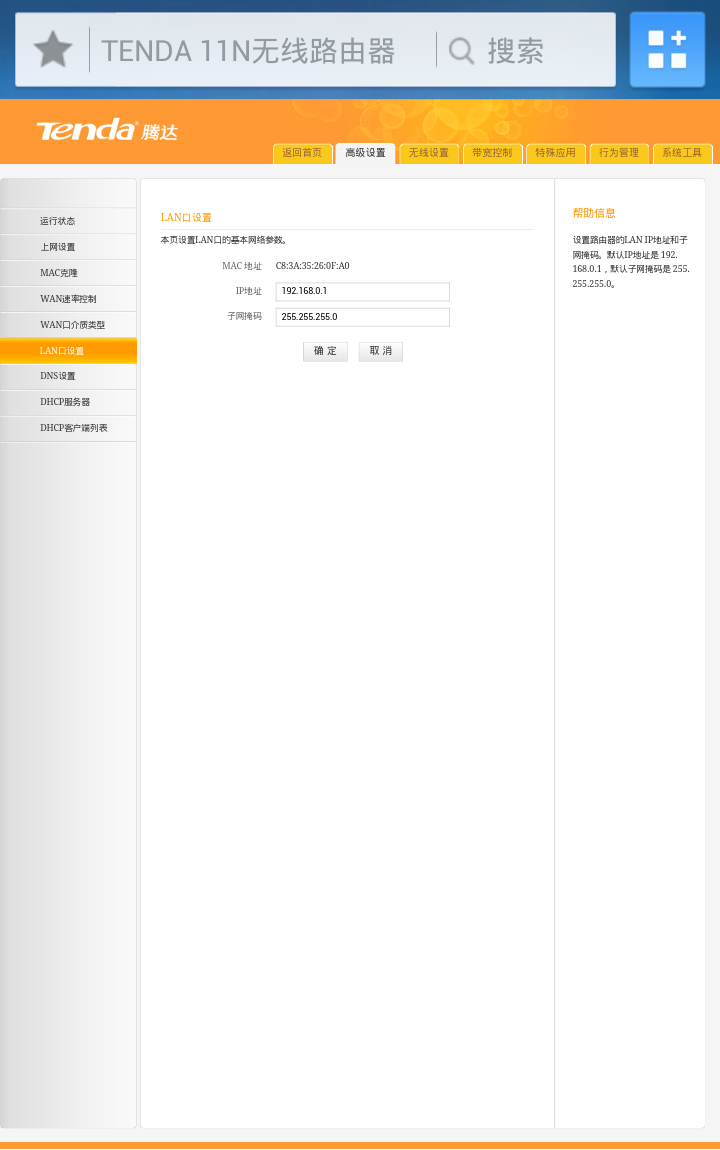
Task: Click the 取消 button
Action: [x=381, y=351]
